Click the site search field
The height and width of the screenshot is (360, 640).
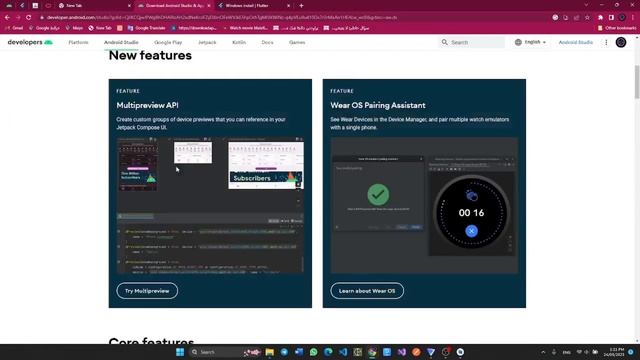point(472,42)
